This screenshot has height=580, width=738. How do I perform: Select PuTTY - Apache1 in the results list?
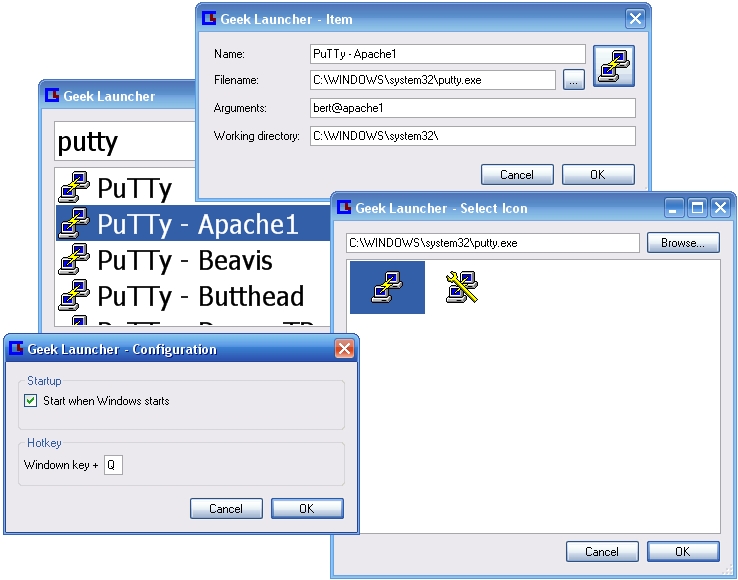193,223
